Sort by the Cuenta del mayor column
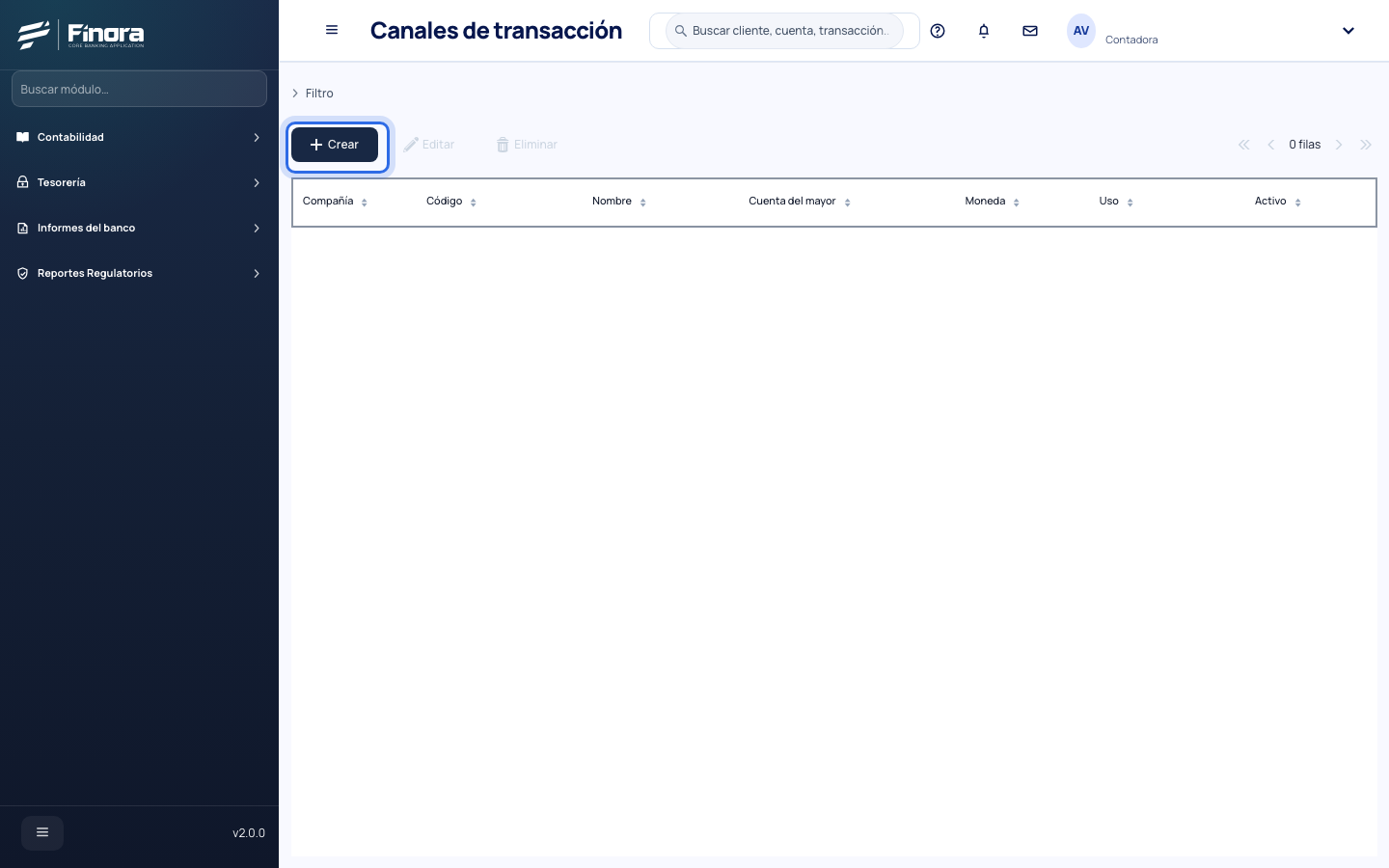1389x868 pixels. (x=800, y=202)
